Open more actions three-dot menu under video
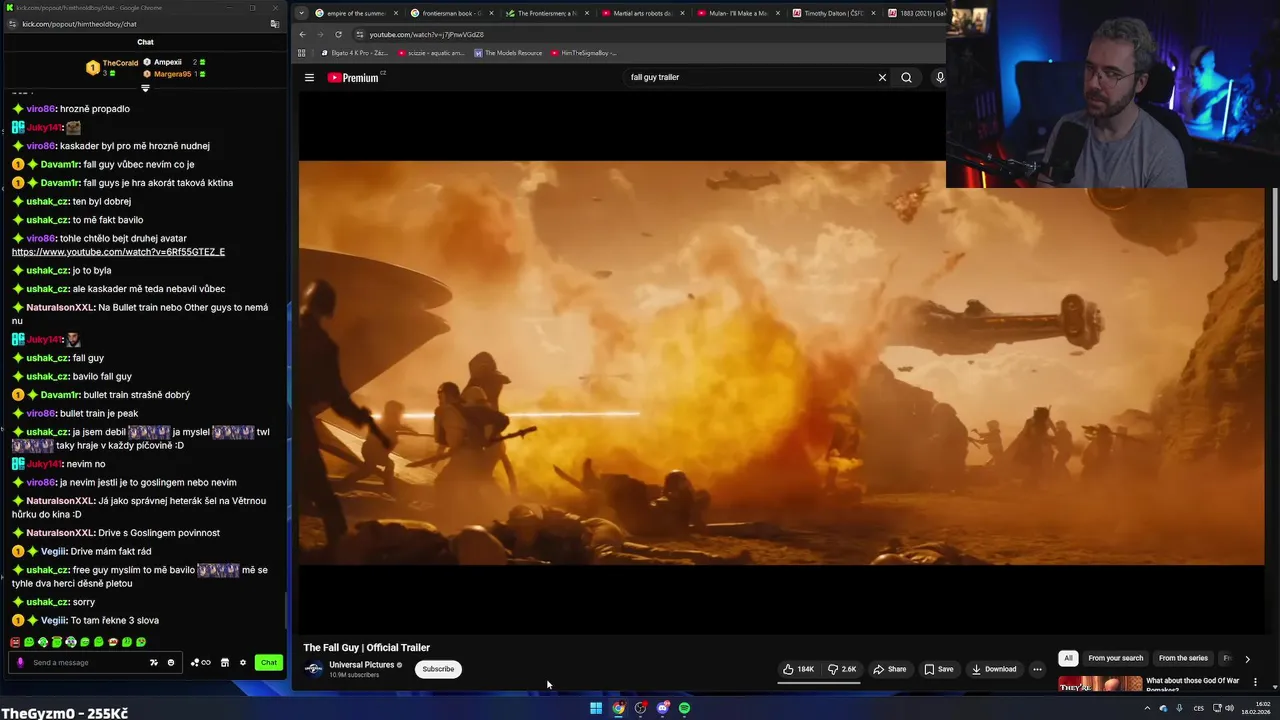 1037,669
